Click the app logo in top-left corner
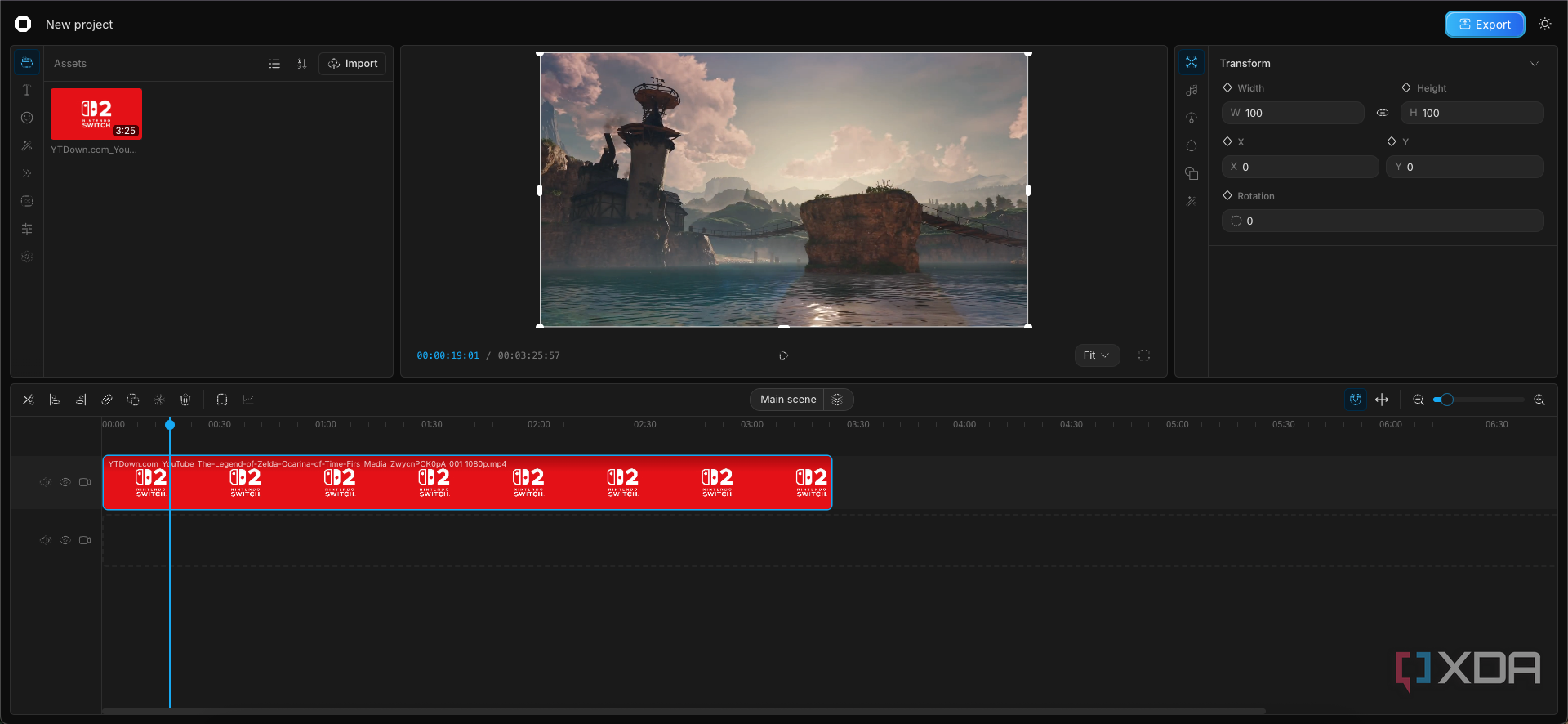The width and height of the screenshot is (1568, 724). (x=23, y=24)
